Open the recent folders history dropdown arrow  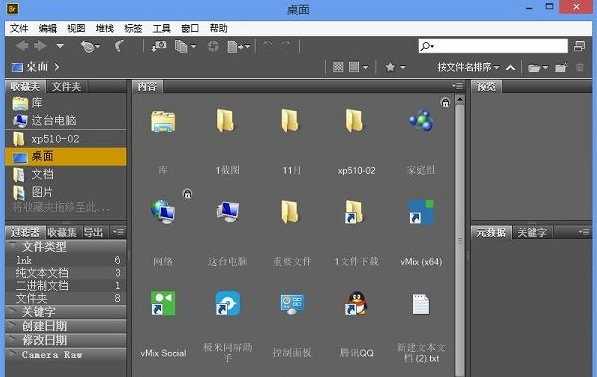60,46
